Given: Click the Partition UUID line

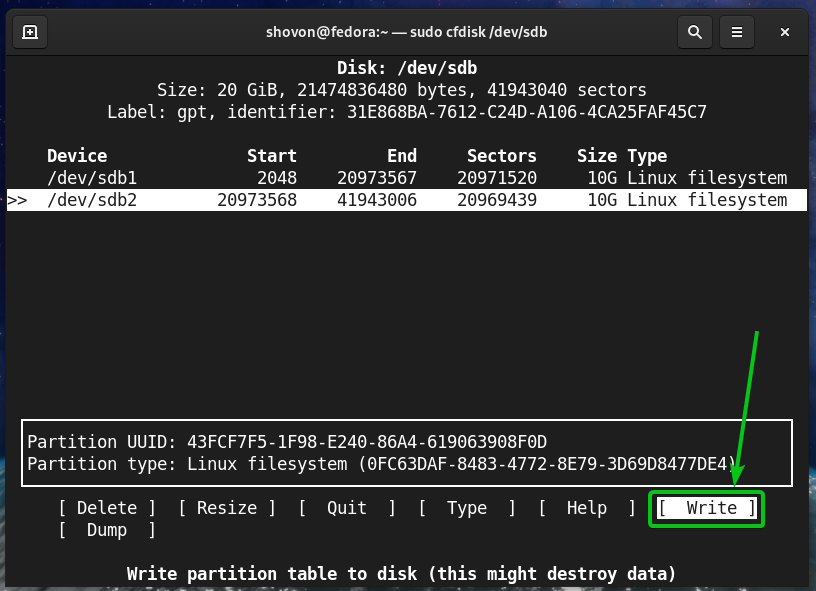Looking at the screenshot, I should [287, 442].
